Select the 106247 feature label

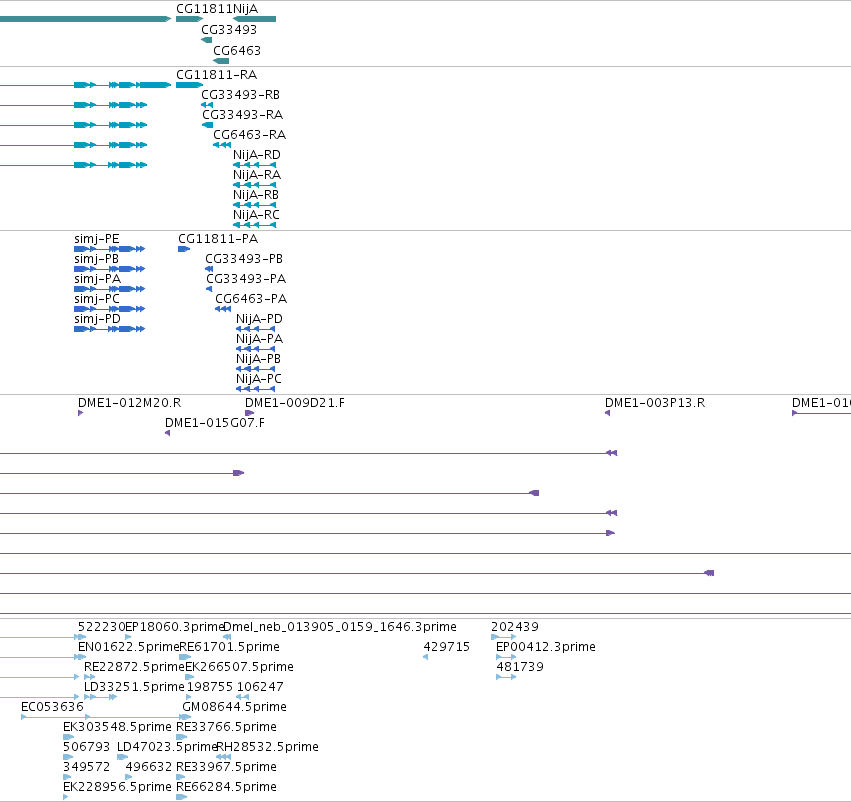point(260,687)
